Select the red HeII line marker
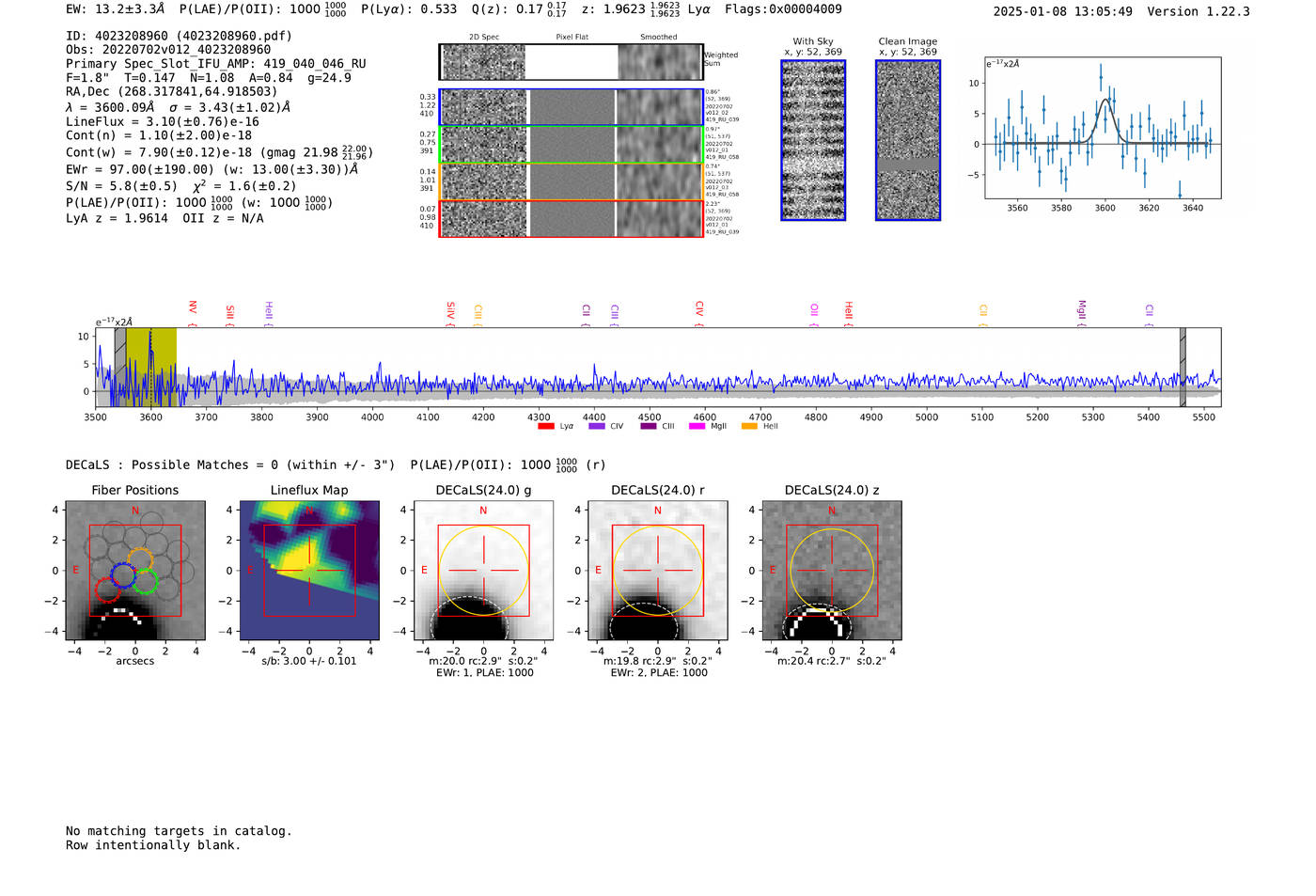This screenshot has height=896, width=1316. click(x=848, y=314)
